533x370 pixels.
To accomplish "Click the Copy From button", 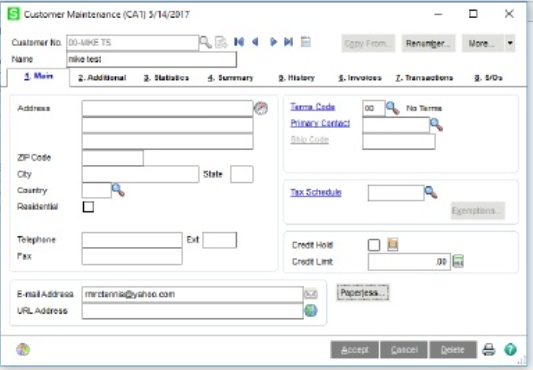I will [x=368, y=43].
